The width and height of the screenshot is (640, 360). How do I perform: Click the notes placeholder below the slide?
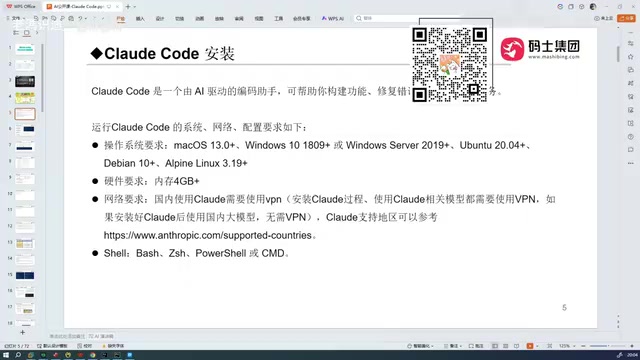tap(67, 336)
